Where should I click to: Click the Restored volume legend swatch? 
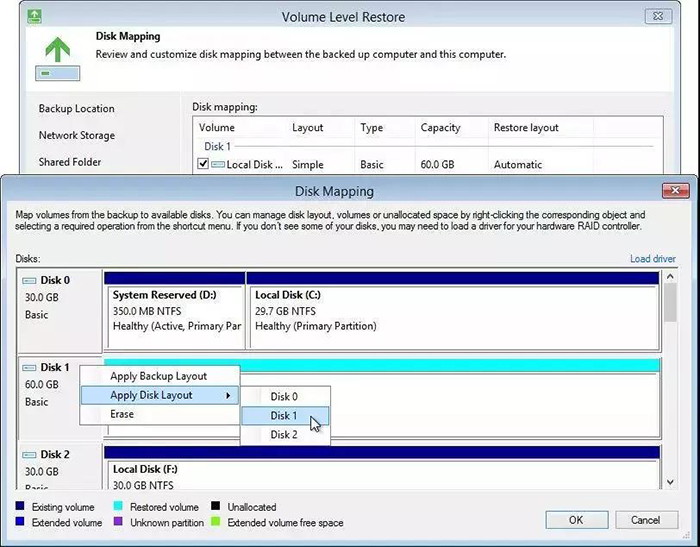tap(118, 506)
